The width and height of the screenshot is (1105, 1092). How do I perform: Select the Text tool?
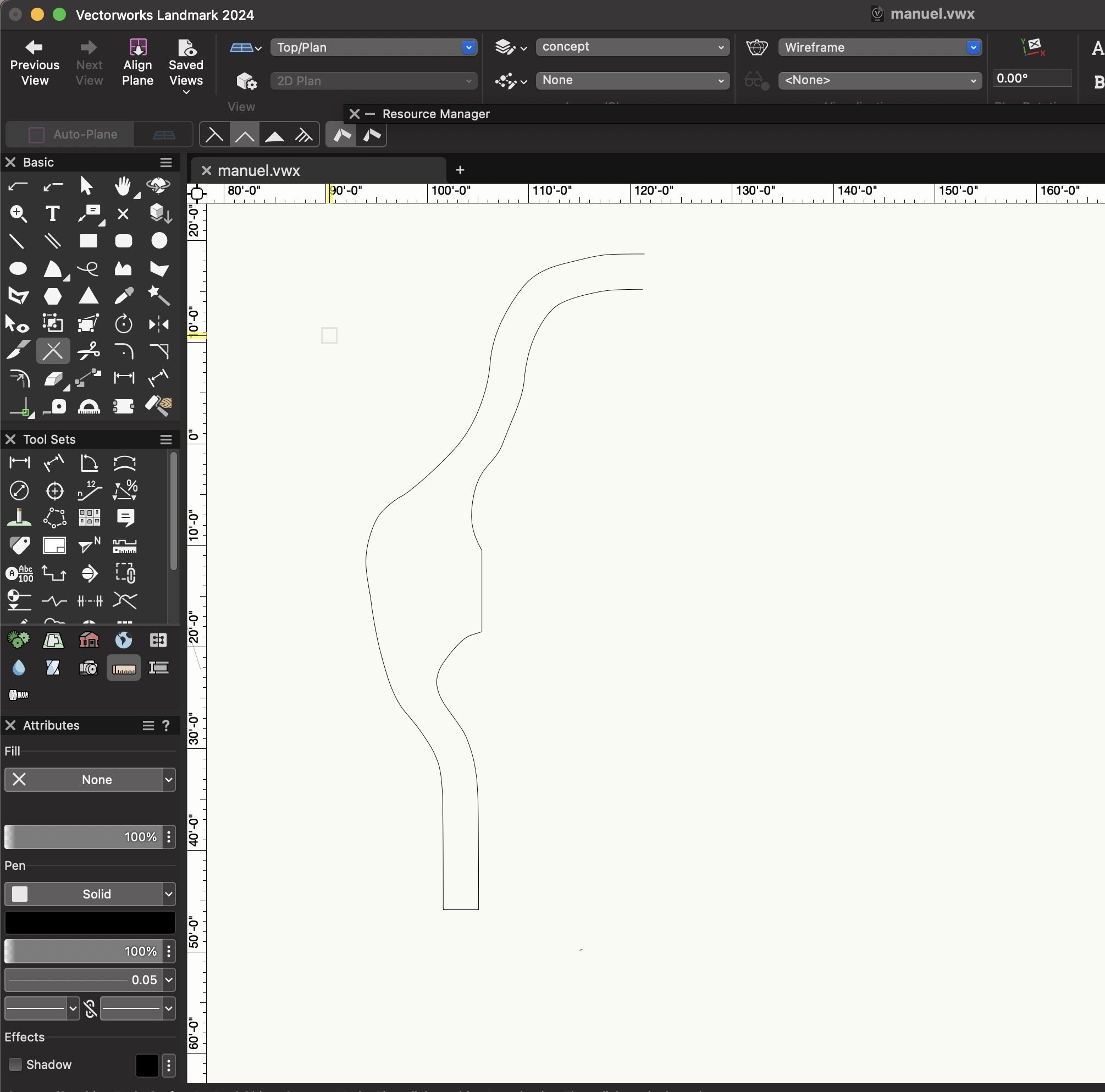(52, 214)
